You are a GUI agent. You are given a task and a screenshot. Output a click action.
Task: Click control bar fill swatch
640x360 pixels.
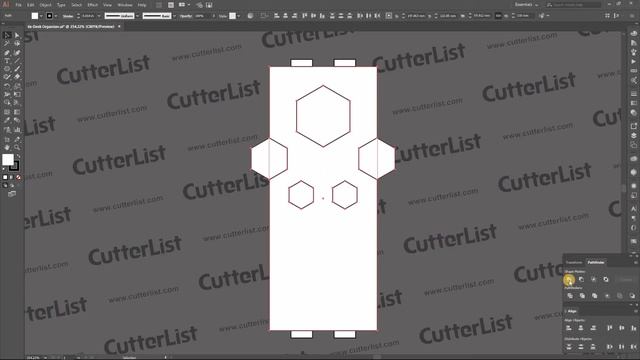tap(35, 16)
